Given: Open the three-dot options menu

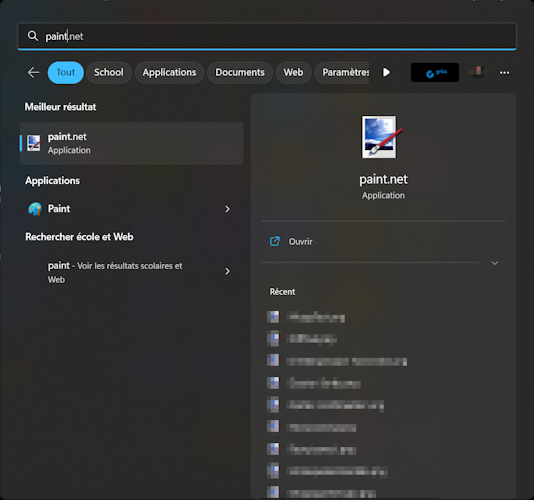Looking at the screenshot, I should point(504,73).
